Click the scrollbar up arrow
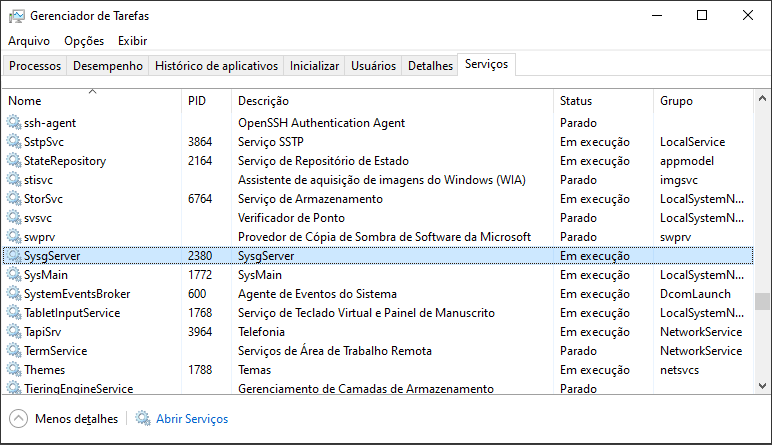The image size is (772, 445). click(x=762, y=98)
